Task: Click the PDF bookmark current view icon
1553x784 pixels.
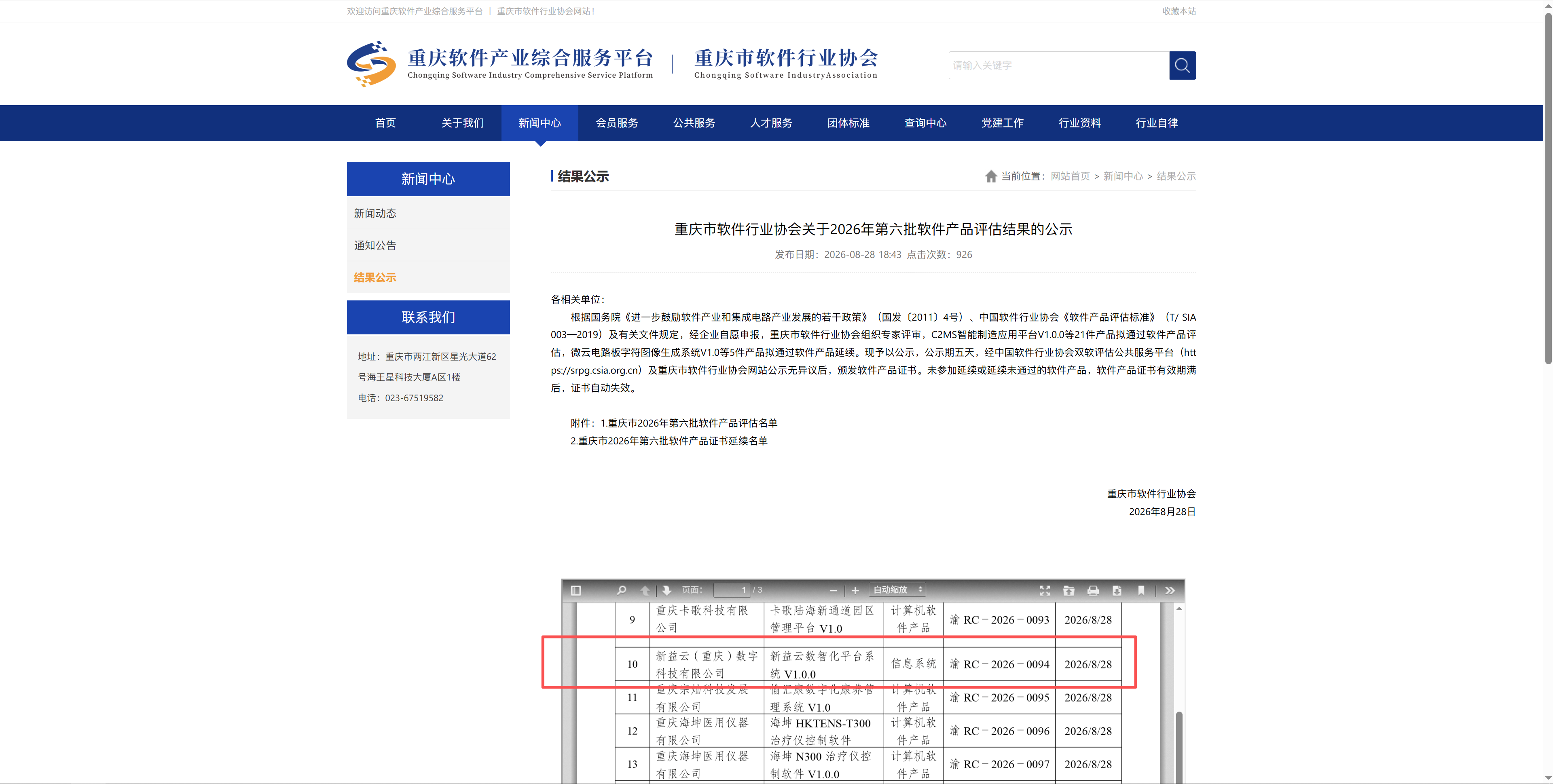Action: coord(1141,591)
